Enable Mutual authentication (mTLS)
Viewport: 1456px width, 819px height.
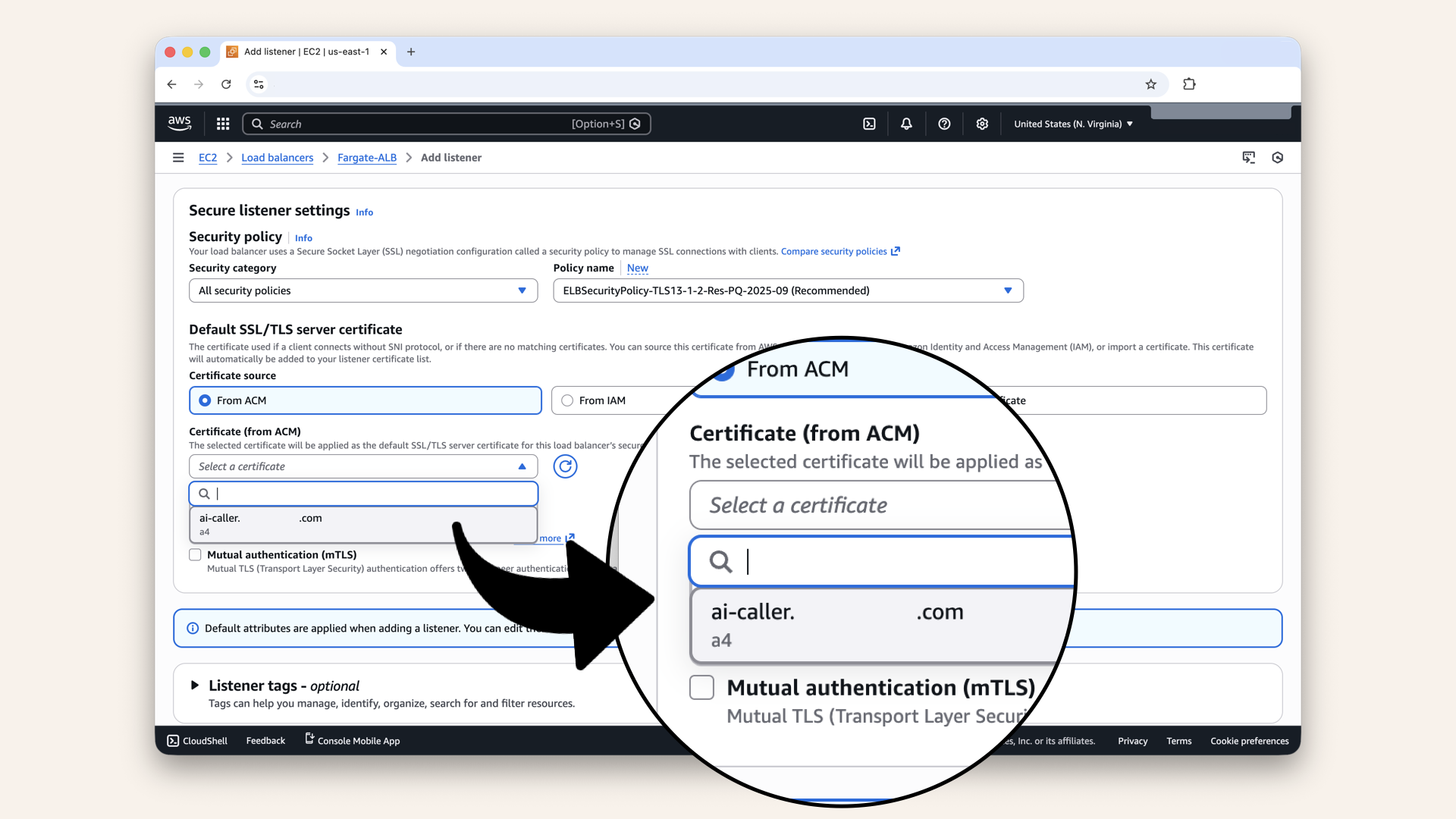tap(195, 554)
